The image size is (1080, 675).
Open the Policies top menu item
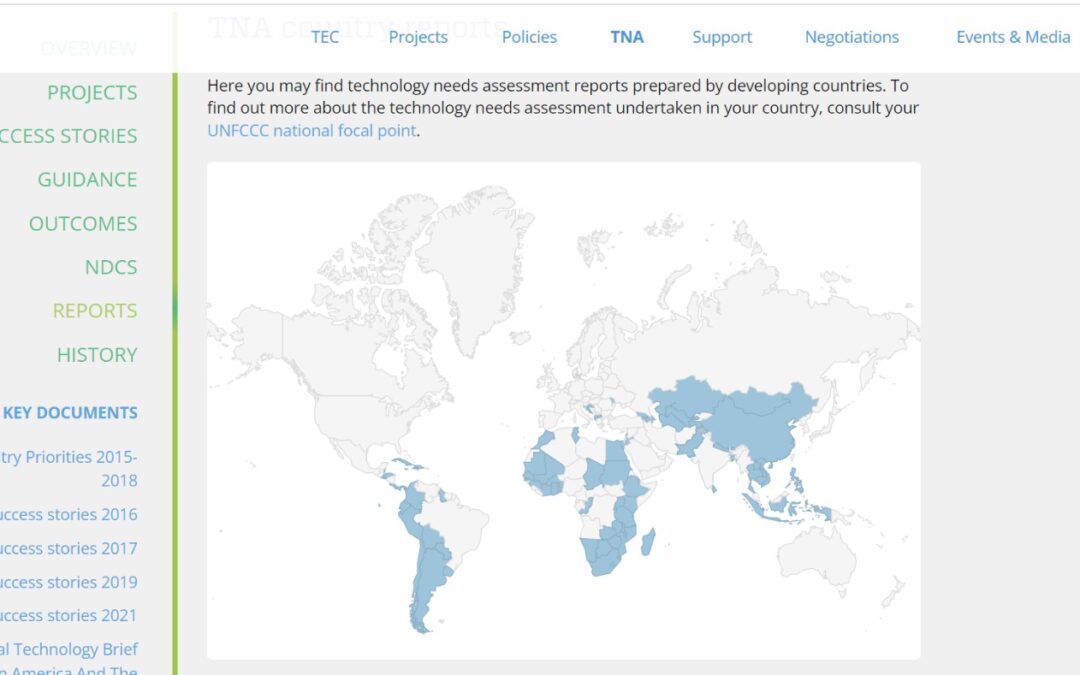click(x=529, y=37)
